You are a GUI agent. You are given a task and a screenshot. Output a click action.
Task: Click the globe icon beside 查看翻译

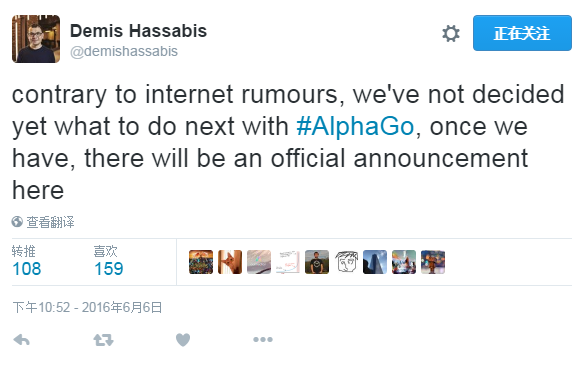pos(17,222)
